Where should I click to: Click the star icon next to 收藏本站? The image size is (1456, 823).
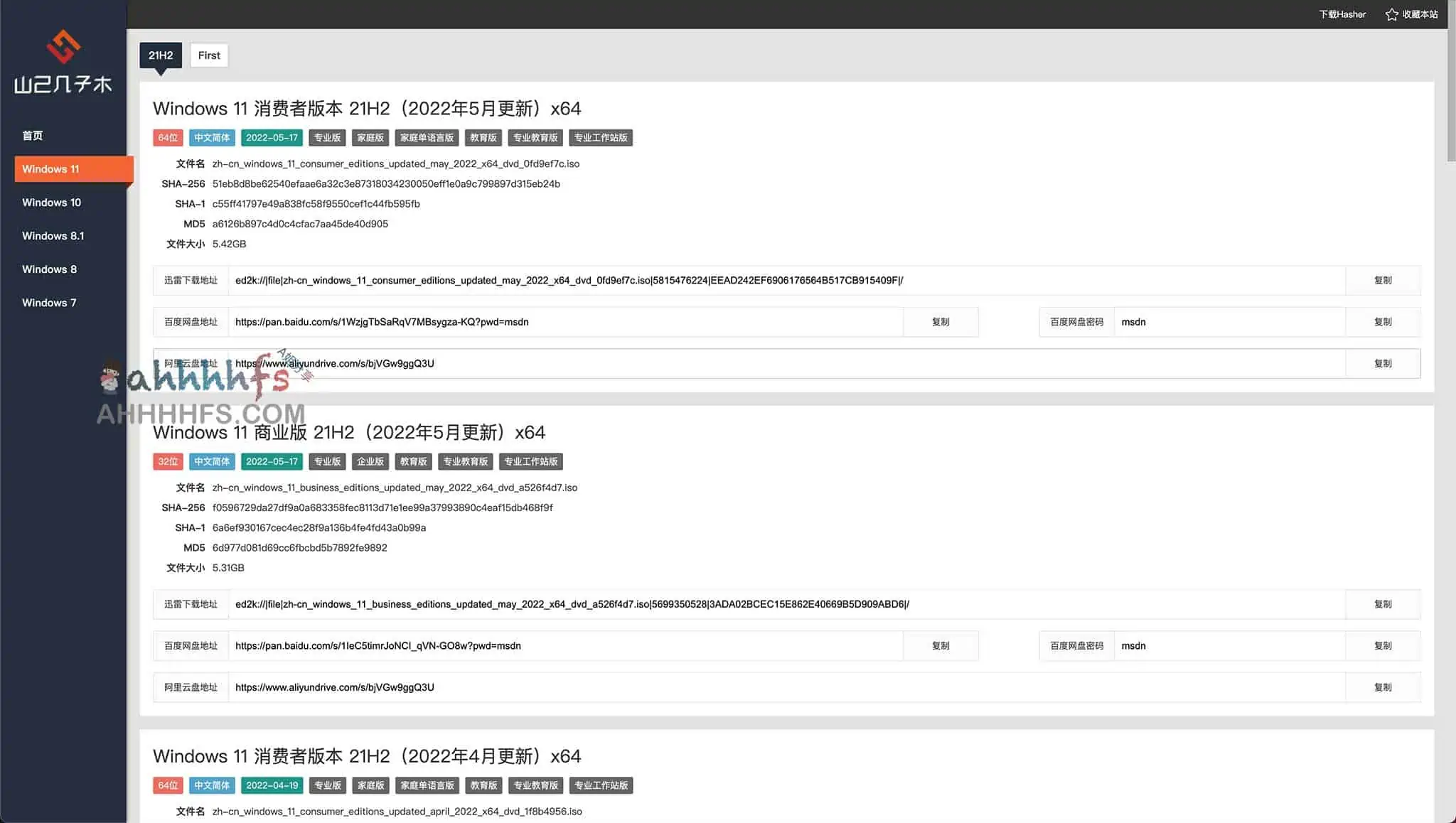pos(1391,14)
